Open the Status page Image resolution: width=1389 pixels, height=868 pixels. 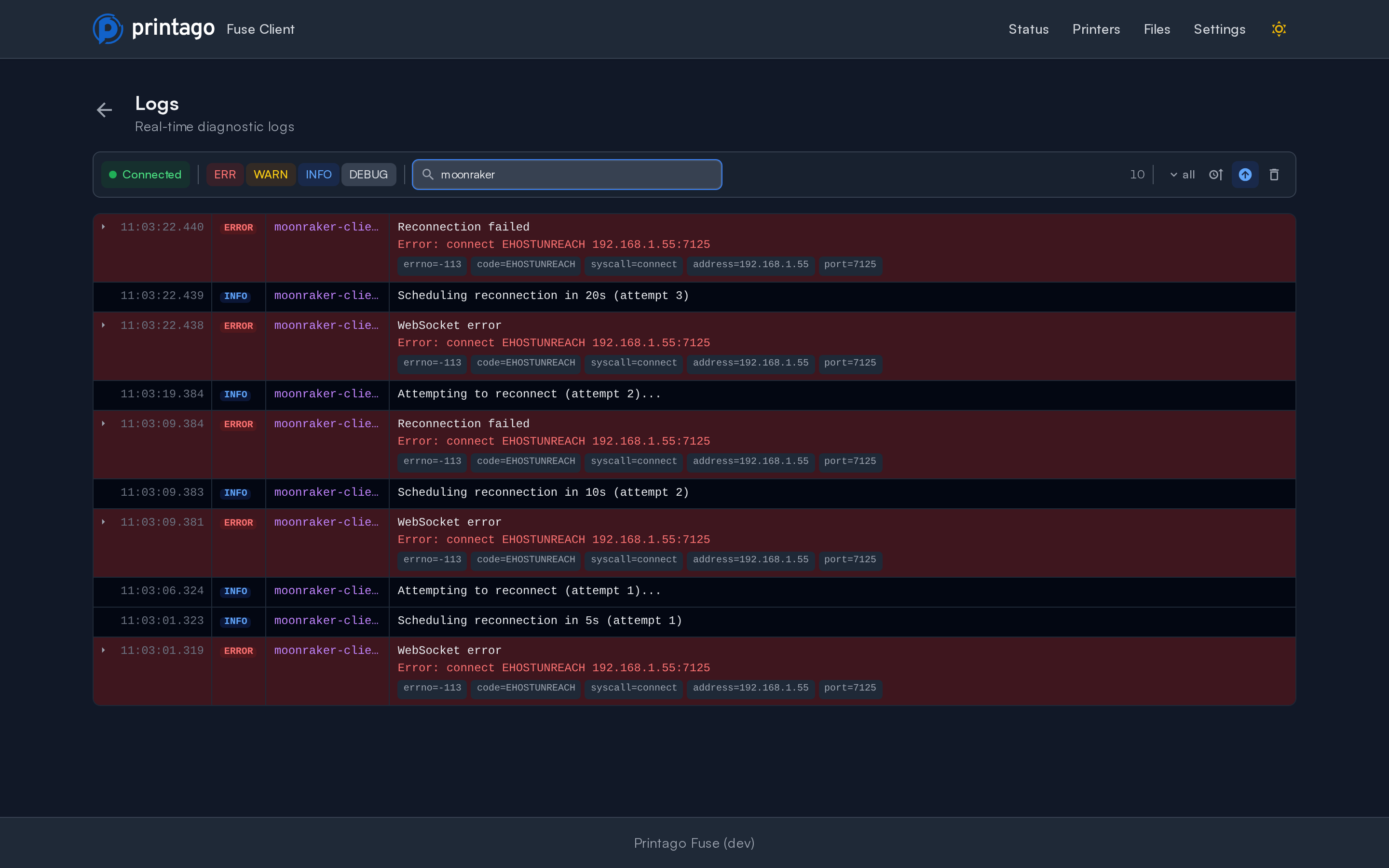coord(1028,29)
